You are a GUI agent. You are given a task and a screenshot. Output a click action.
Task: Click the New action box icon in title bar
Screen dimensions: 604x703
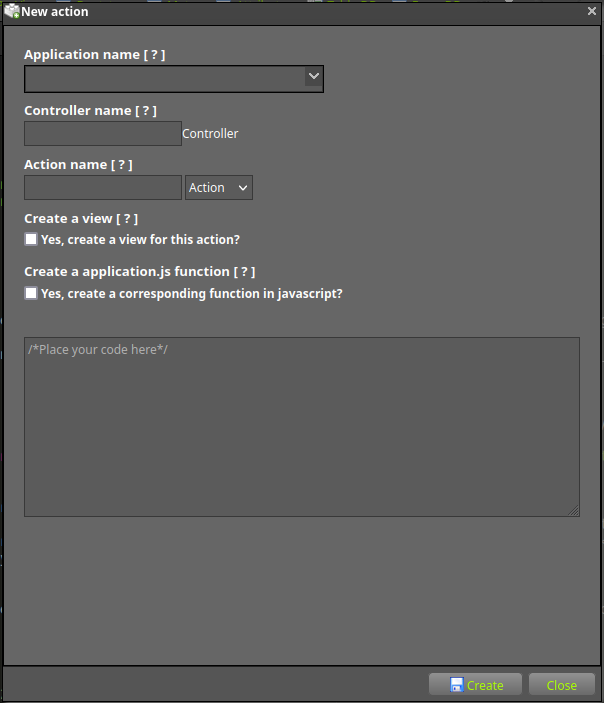[x=12, y=11]
